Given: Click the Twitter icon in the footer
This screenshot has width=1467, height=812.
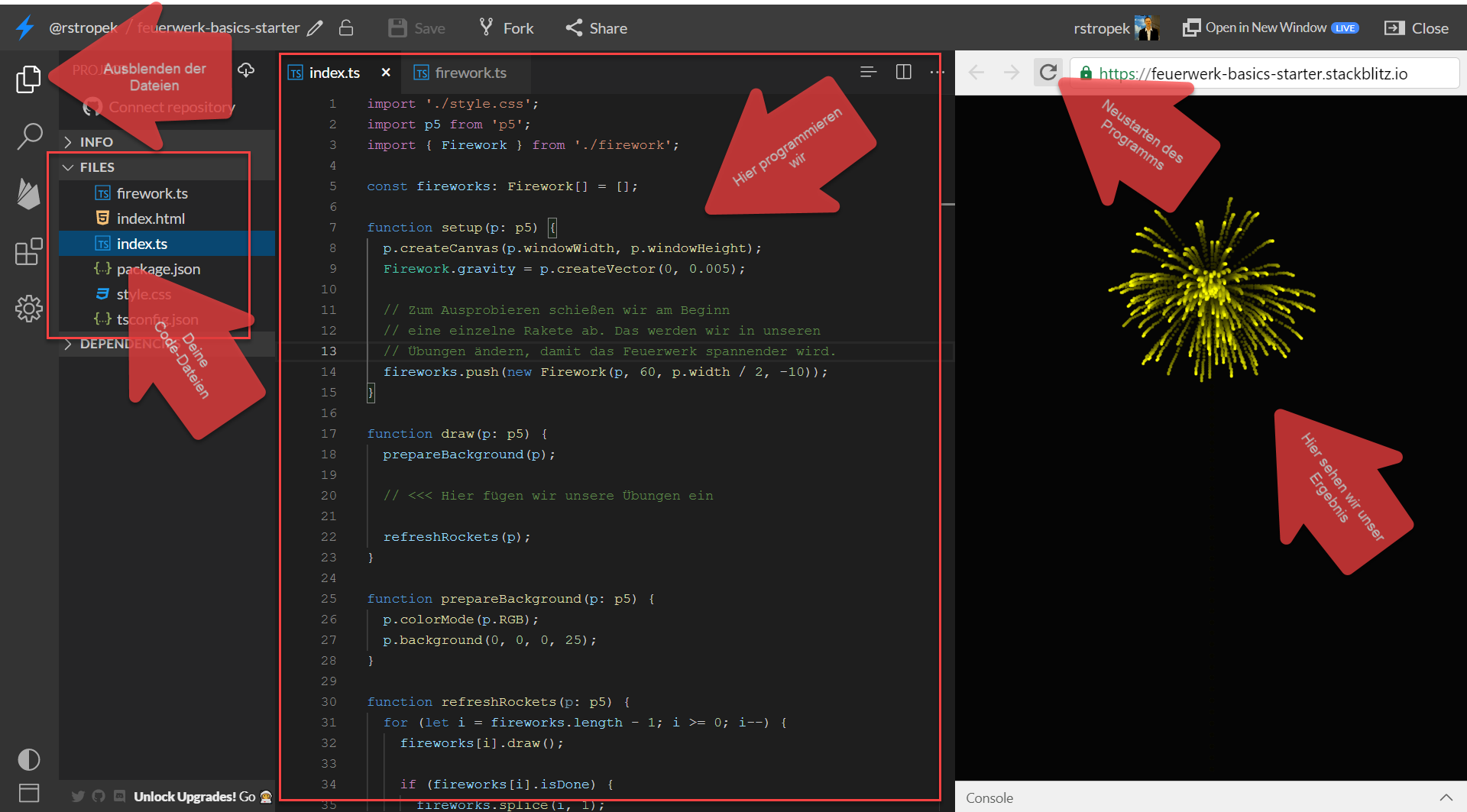Looking at the screenshot, I should (78, 797).
